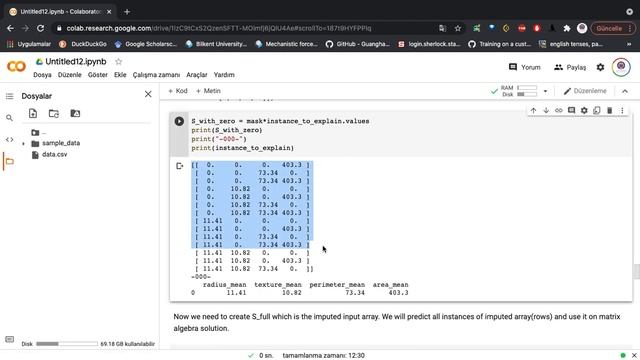Translate page icon in address bar
The image size is (640, 360).
coord(442,28)
